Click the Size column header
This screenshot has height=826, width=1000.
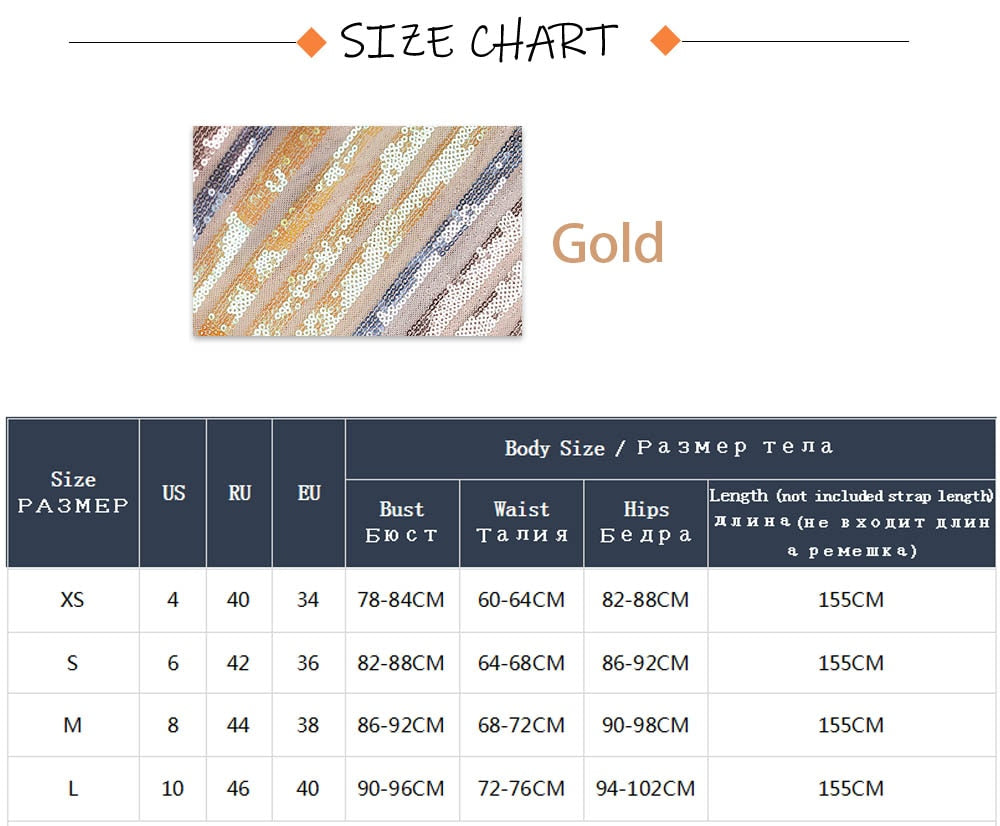pyautogui.click(x=73, y=493)
